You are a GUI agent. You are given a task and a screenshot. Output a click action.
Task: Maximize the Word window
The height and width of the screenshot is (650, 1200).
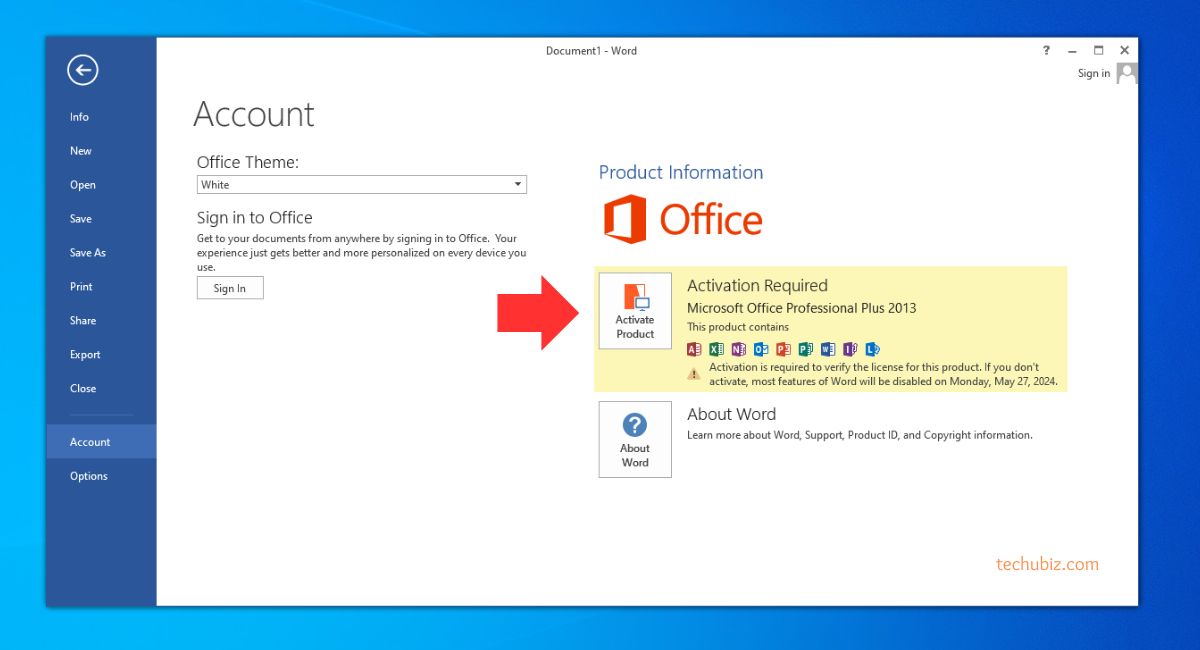pos(1098,50)
